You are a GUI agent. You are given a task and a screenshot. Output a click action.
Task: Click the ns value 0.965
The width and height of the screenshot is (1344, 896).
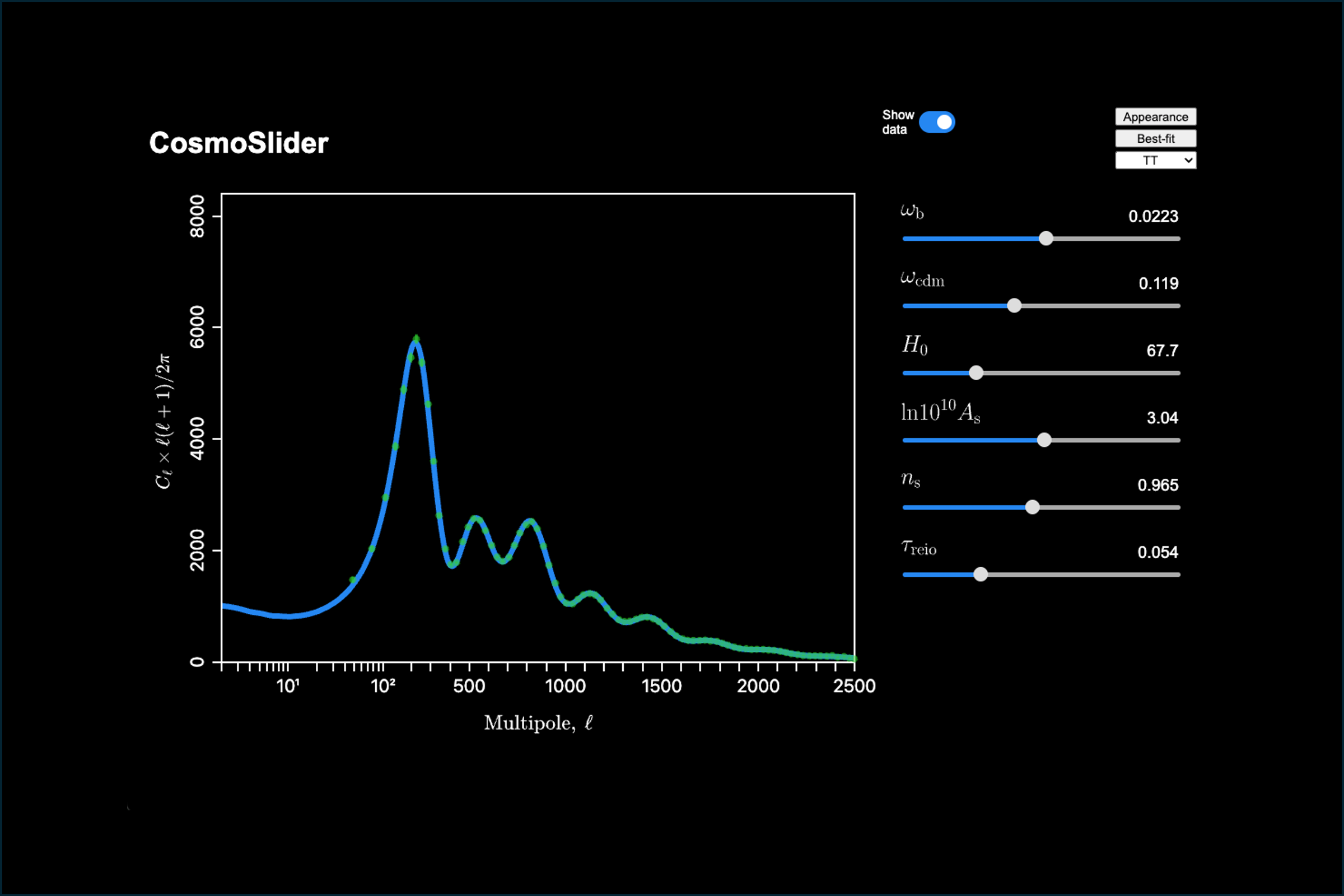coord(1158,485)
